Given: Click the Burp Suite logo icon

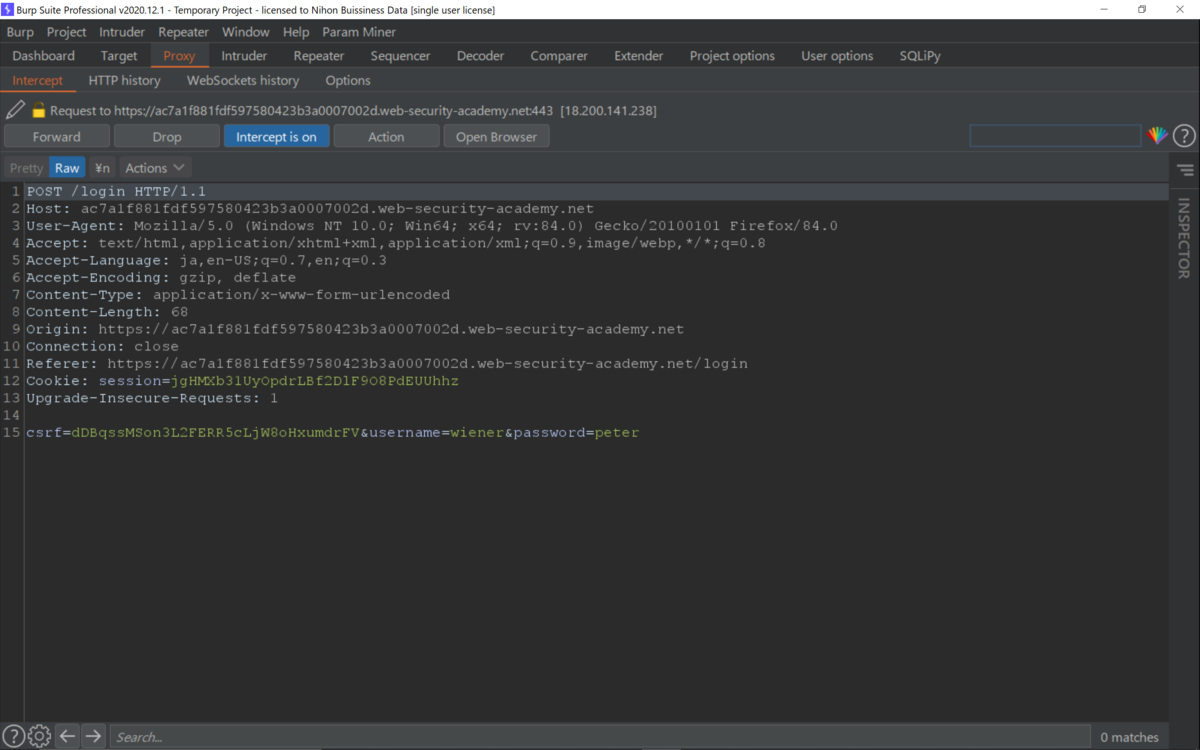Looking at the screenshot, I should point(8,9).
